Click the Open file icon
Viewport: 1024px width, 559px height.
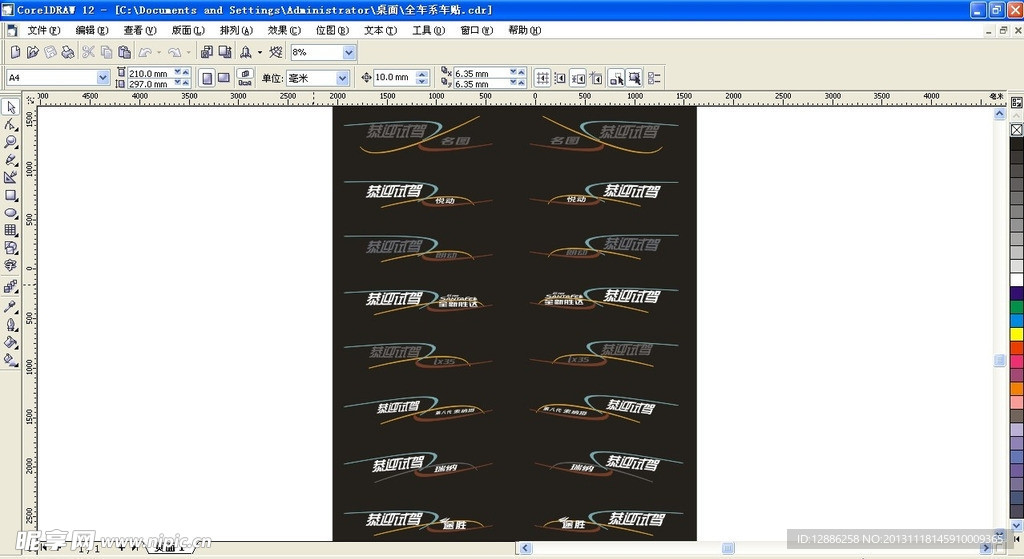pyautogui.click(x=33, y=52)
